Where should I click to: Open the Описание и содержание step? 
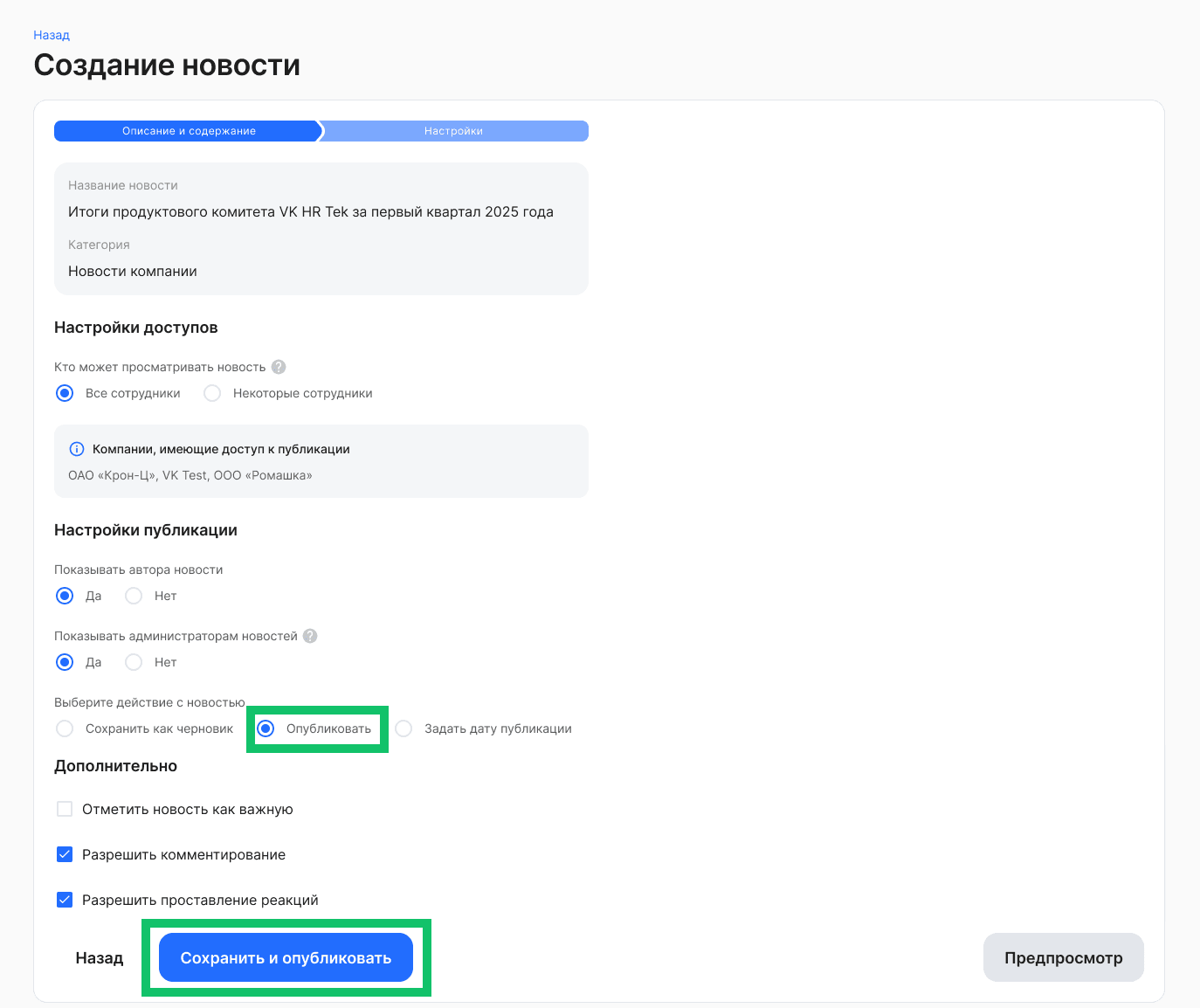point(187,130)
